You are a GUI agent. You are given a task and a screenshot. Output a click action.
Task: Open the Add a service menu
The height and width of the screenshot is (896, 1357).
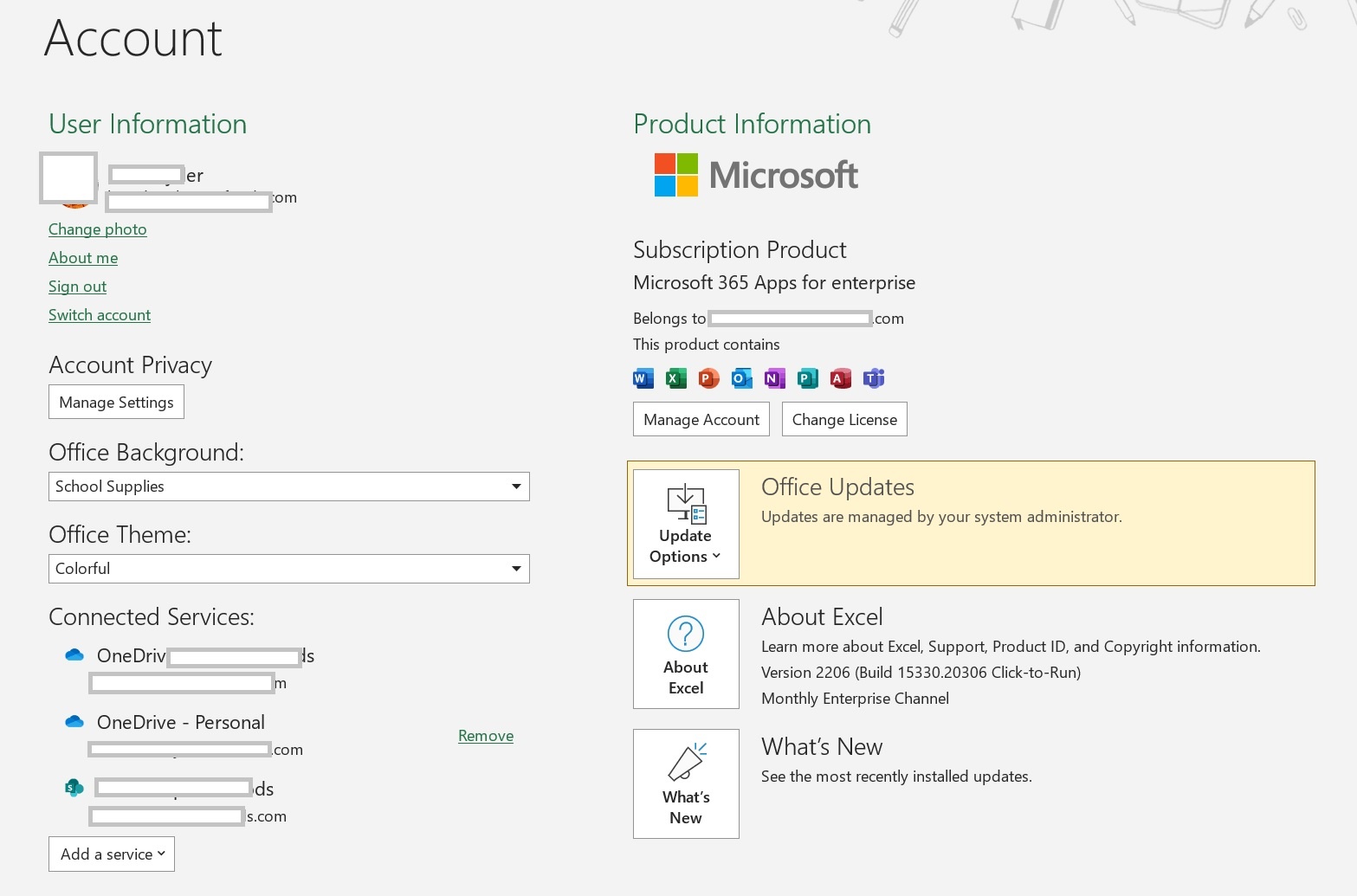click(112, 854)
